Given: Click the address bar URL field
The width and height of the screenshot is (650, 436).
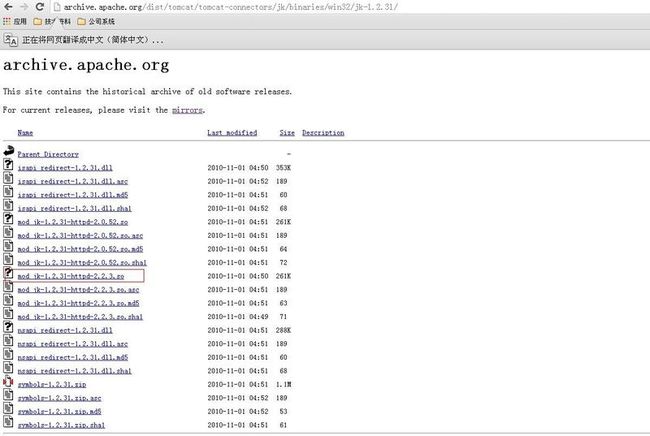Looking at the screenshot, I should coord(231,7).
